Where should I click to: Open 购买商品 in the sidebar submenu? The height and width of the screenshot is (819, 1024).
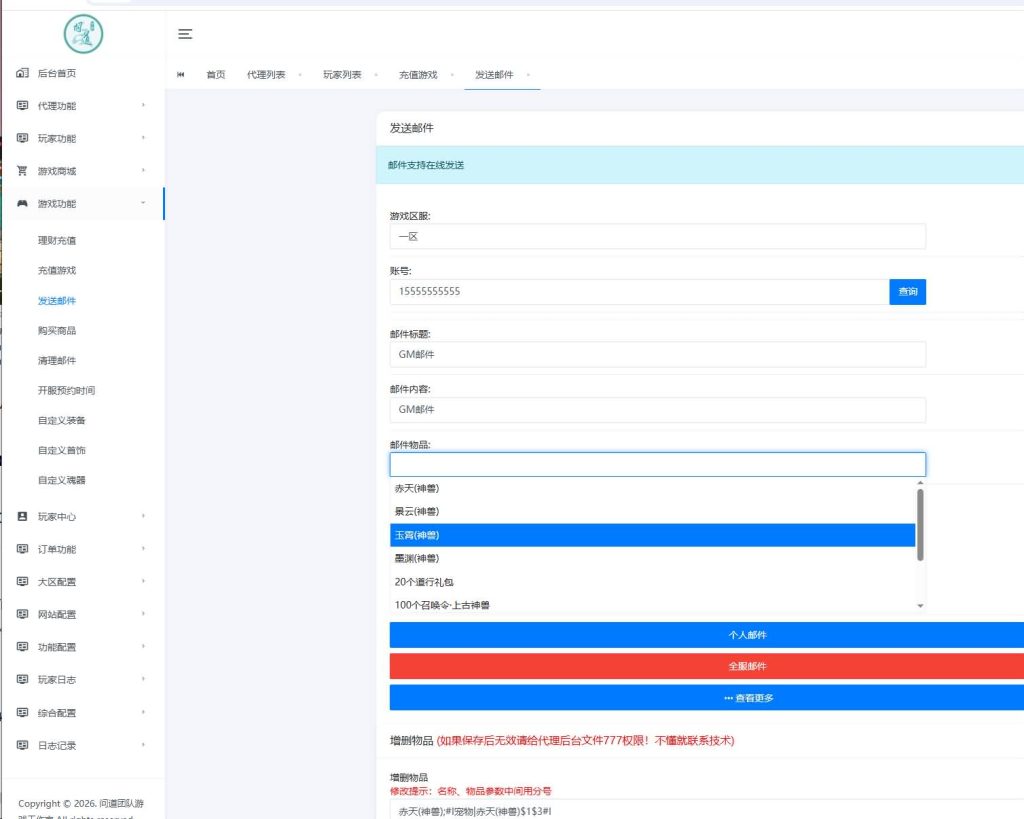[x=57, y=330]
